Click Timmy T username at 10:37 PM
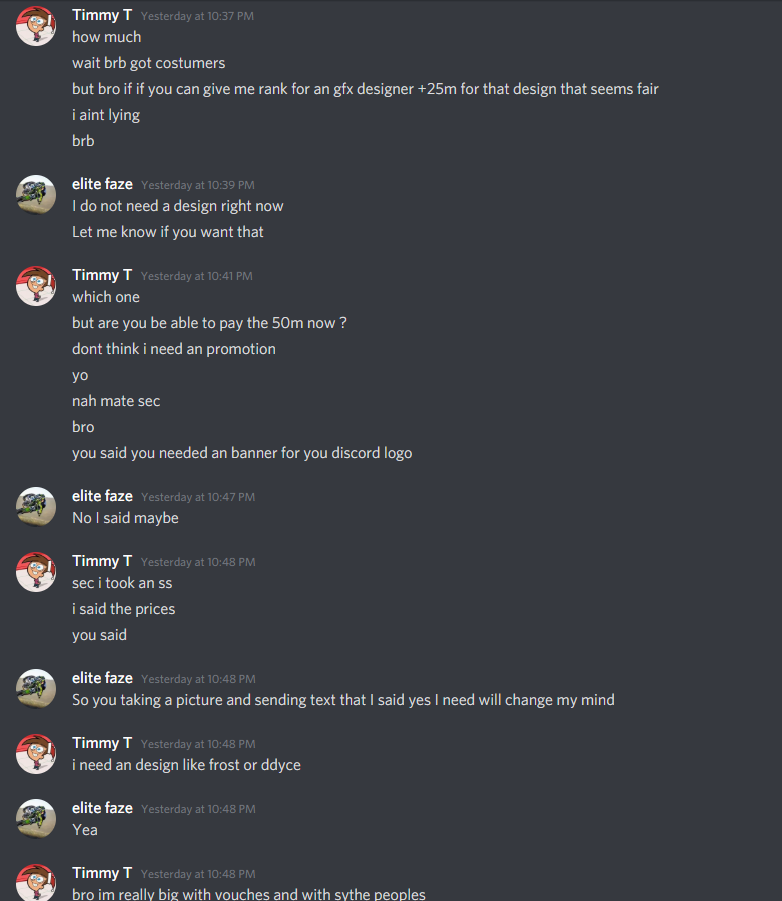The image size is (782, 901). (102, 15)
